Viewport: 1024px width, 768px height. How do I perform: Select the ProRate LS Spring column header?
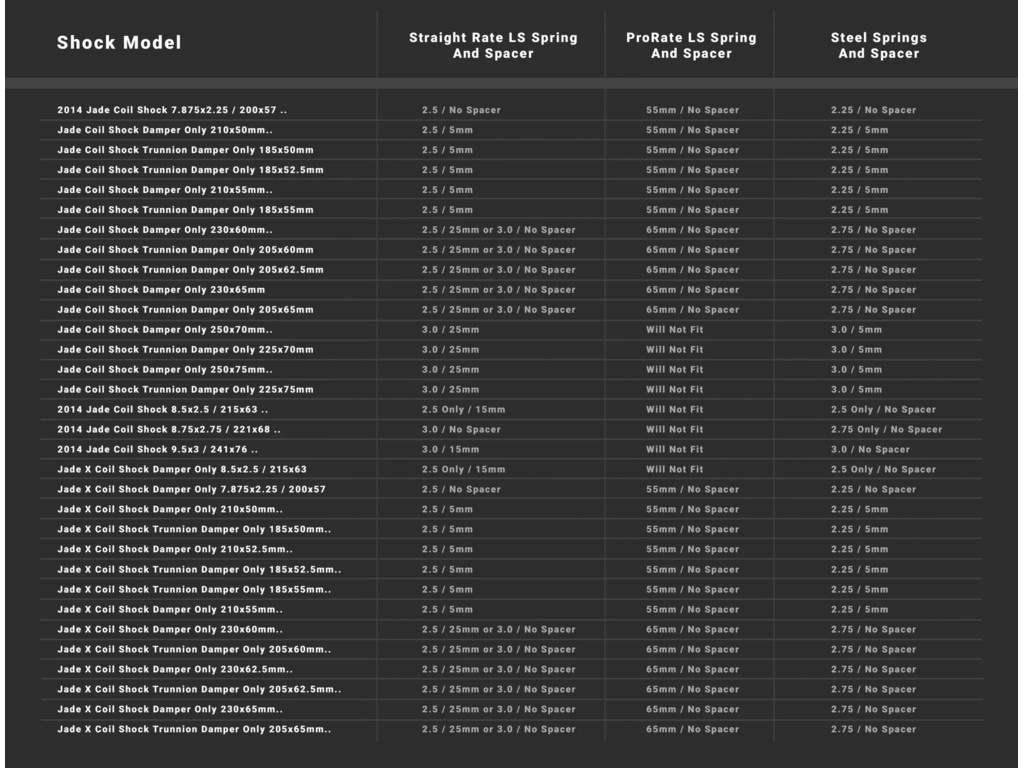click(x=691, y=45)
